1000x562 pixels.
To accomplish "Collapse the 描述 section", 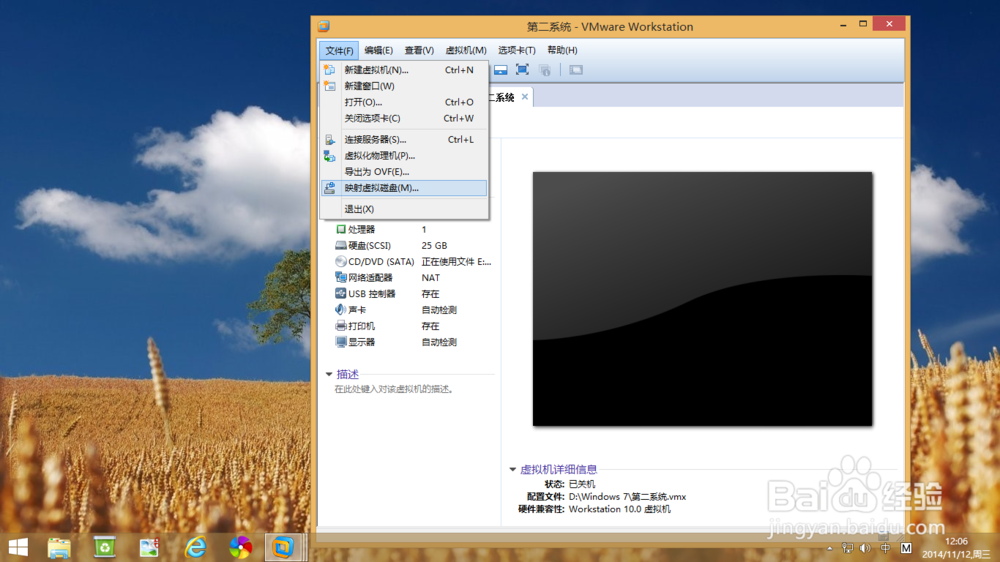I will point(329,374).
